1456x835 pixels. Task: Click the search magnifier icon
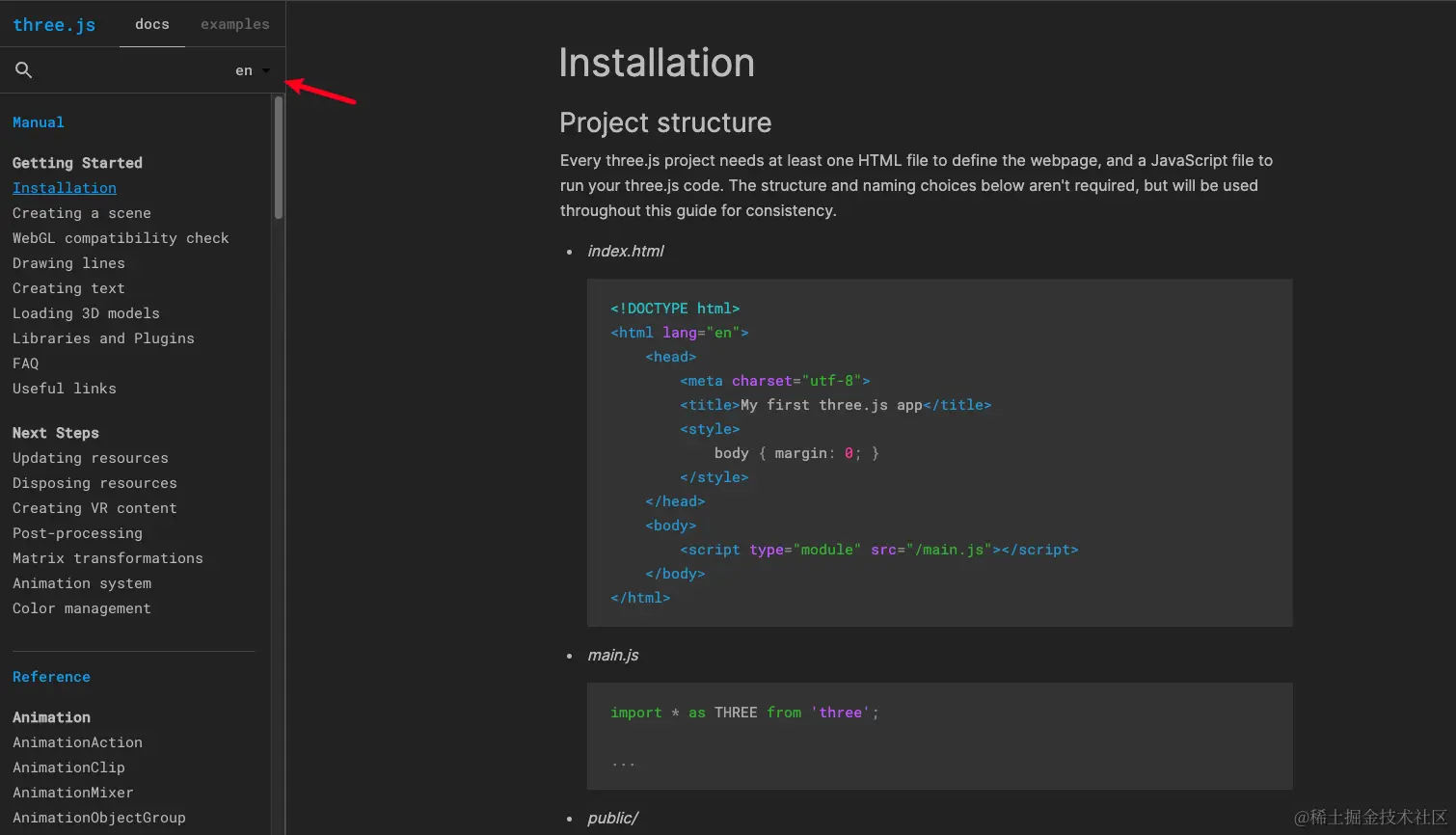(x=24, y=70)
